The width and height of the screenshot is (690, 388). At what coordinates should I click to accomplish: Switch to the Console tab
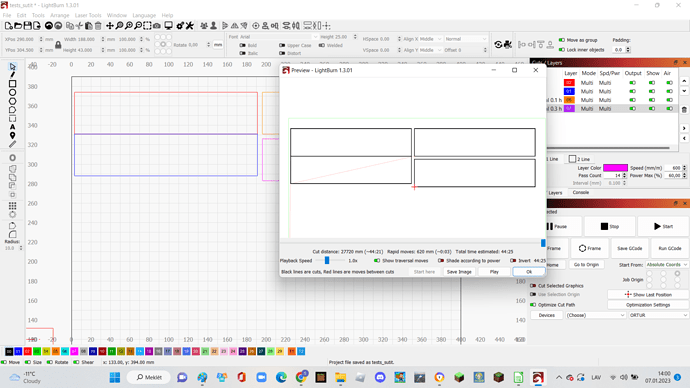[580, 192]
